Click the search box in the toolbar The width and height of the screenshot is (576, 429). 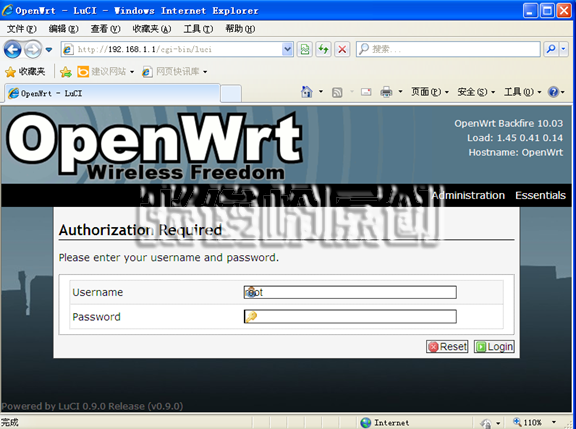[x=448, y=49]
